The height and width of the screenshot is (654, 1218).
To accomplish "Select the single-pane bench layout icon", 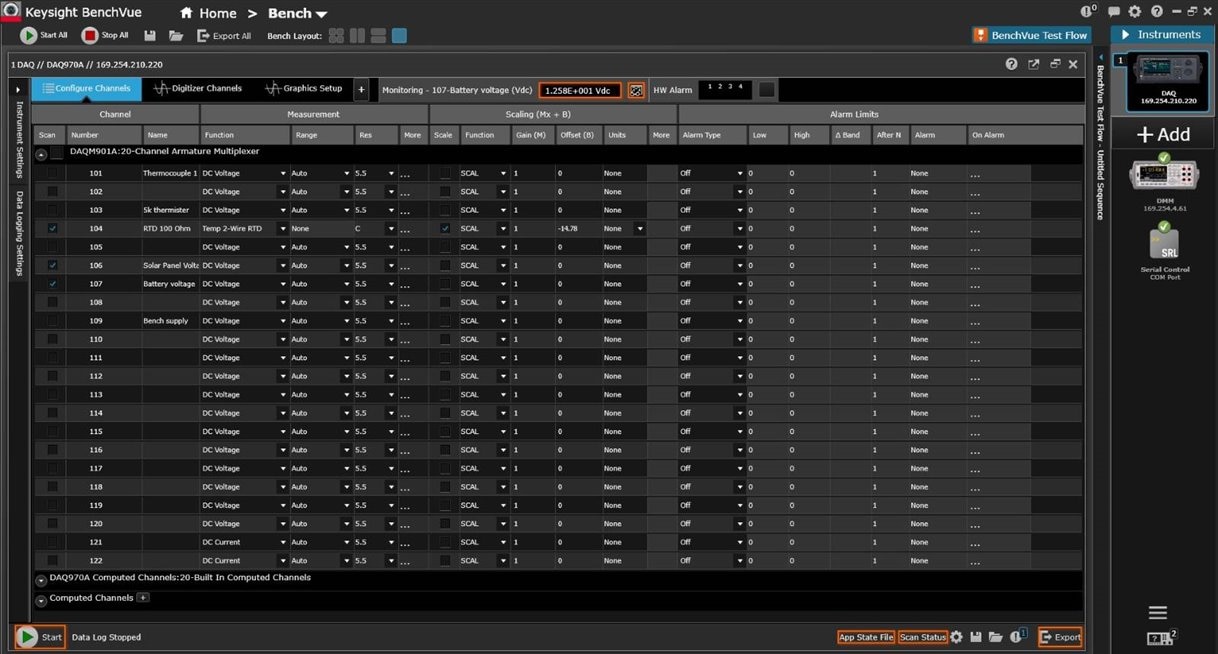I will 399,36.
